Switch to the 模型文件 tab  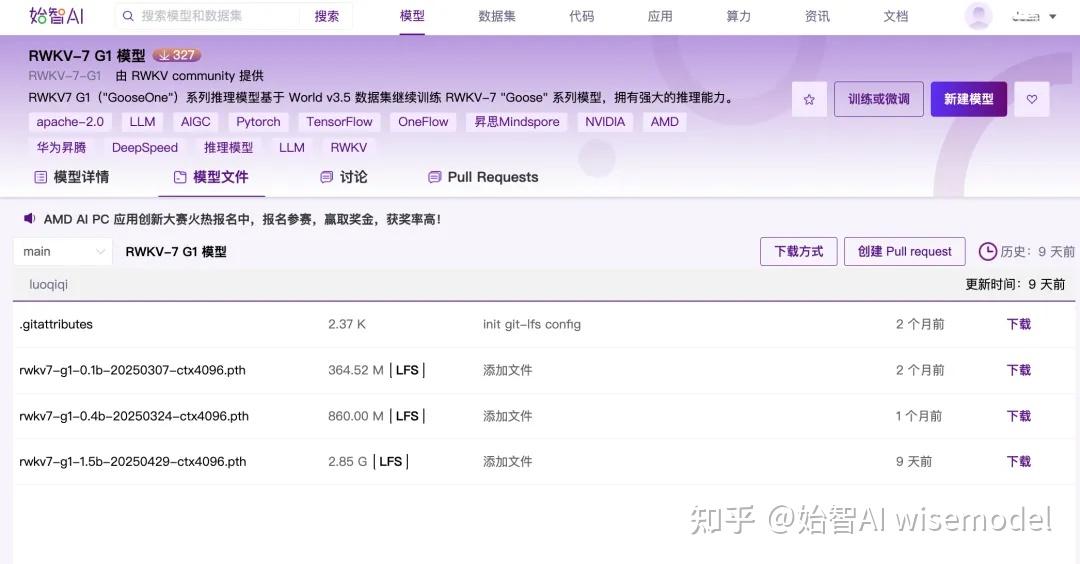211,177
